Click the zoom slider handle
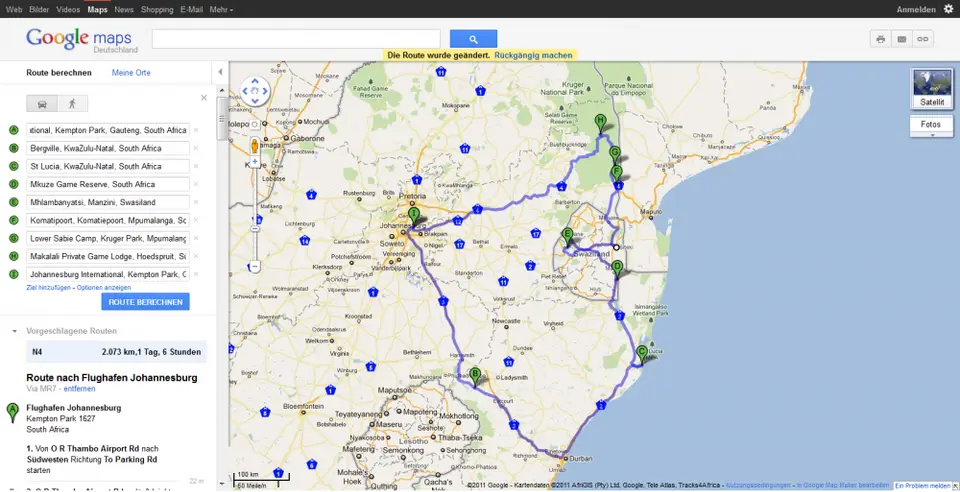The height and width of the screenshot is (492, 960). point(255,228)
